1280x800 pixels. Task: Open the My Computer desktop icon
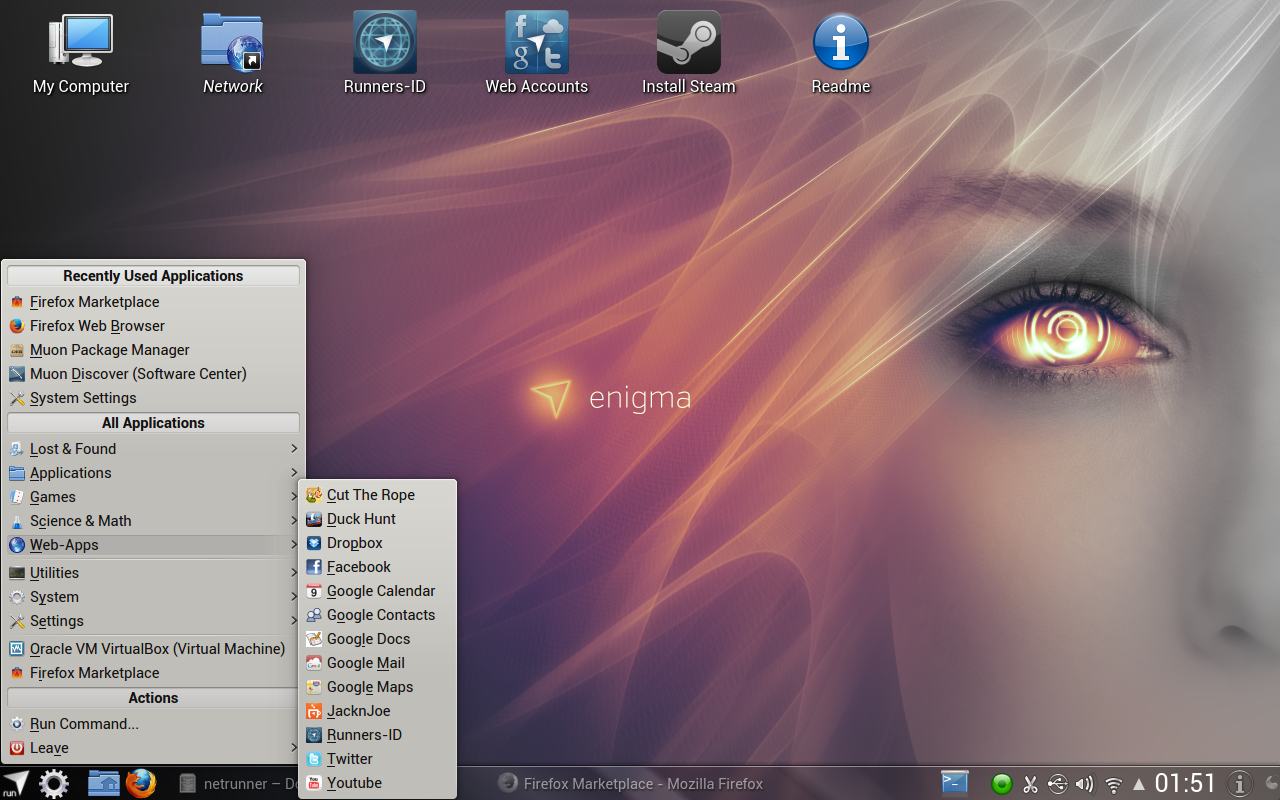click(x=81, y=54)
